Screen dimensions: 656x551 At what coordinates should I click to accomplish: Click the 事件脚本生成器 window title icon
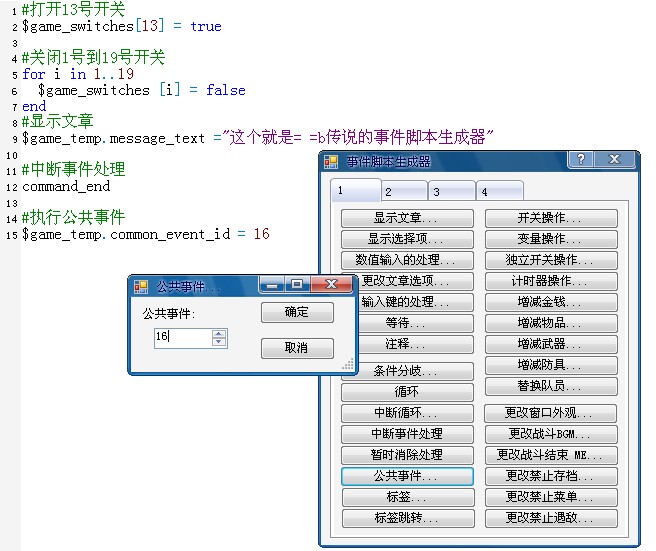coord(331,161)
